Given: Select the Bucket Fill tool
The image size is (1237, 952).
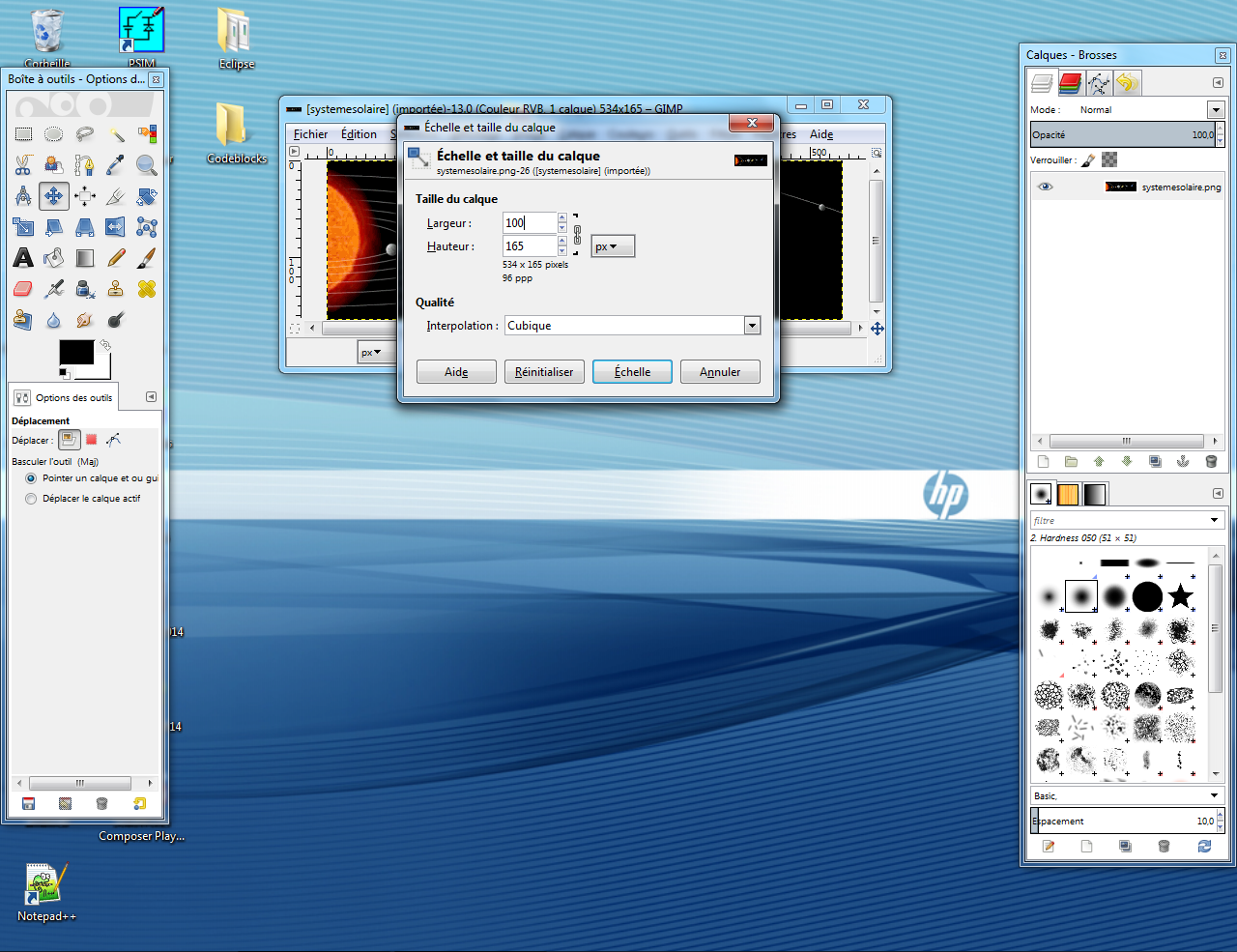Looking at the screenshot, I should point(54,258).
